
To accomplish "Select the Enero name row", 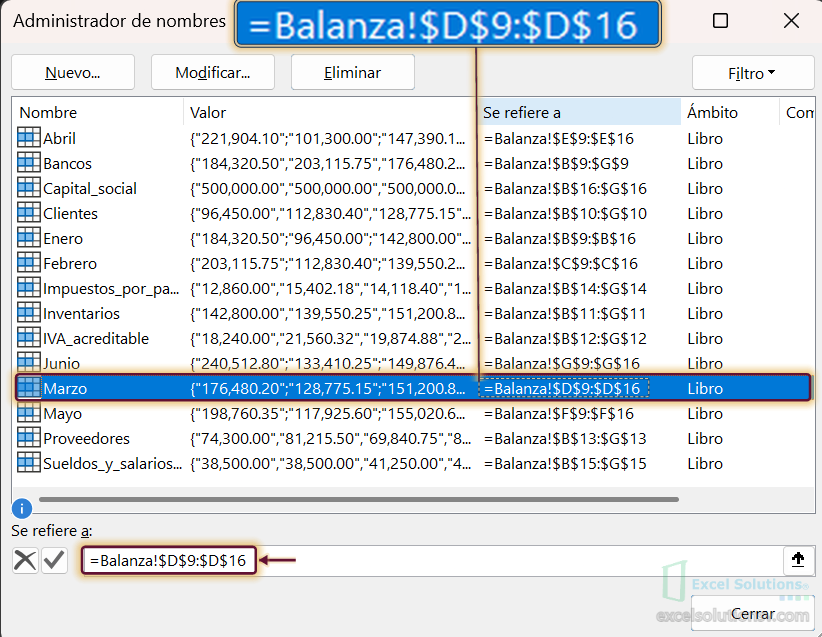I will (413, 239).
